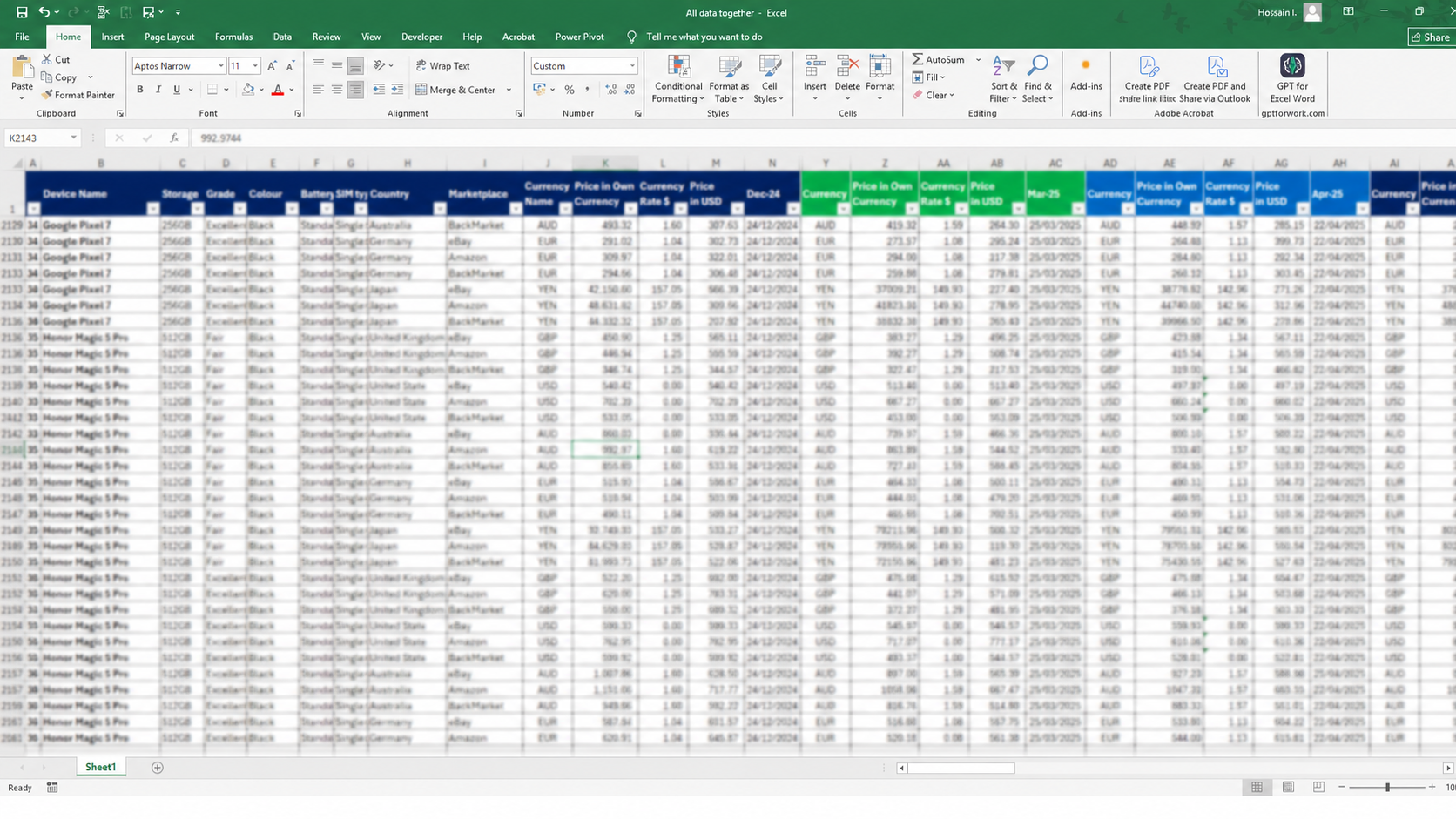Toggle Italic formatting
1456x819 pixels.
pos(158,90)
